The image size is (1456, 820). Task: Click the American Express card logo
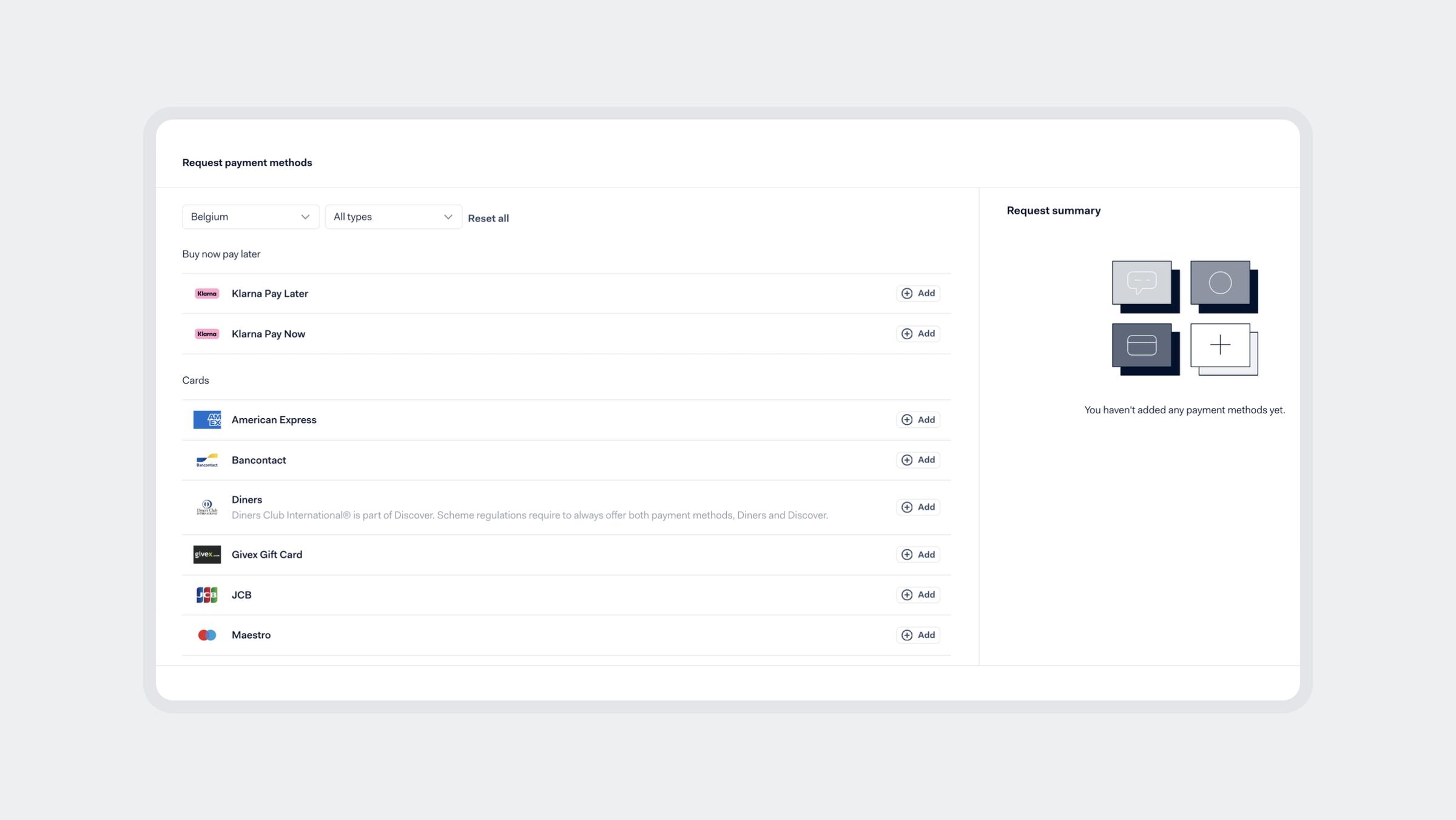pyautogui.click(x=207, y=419)
